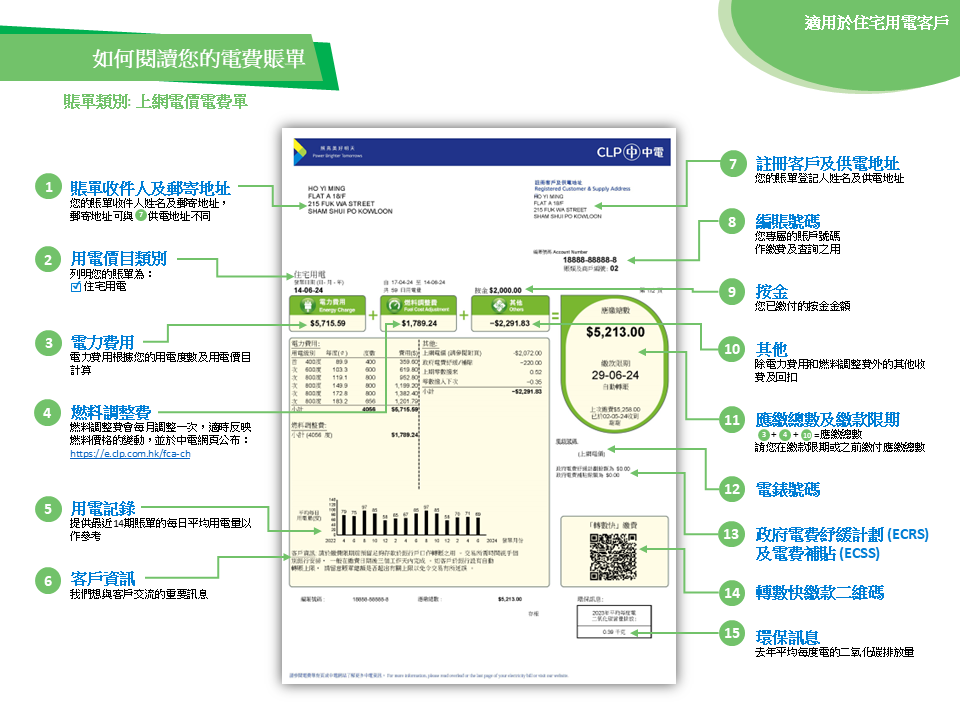Click the 適用於住宅用電客戶 corner label

(876, 21)
